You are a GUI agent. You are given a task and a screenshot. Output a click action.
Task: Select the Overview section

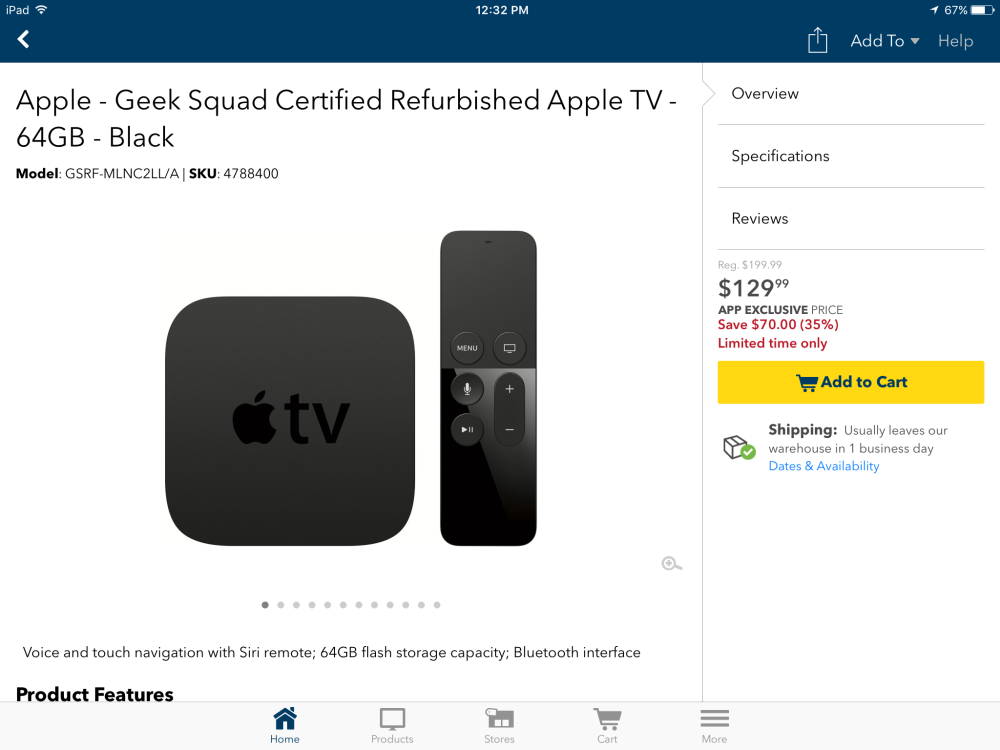pos(765,94)
